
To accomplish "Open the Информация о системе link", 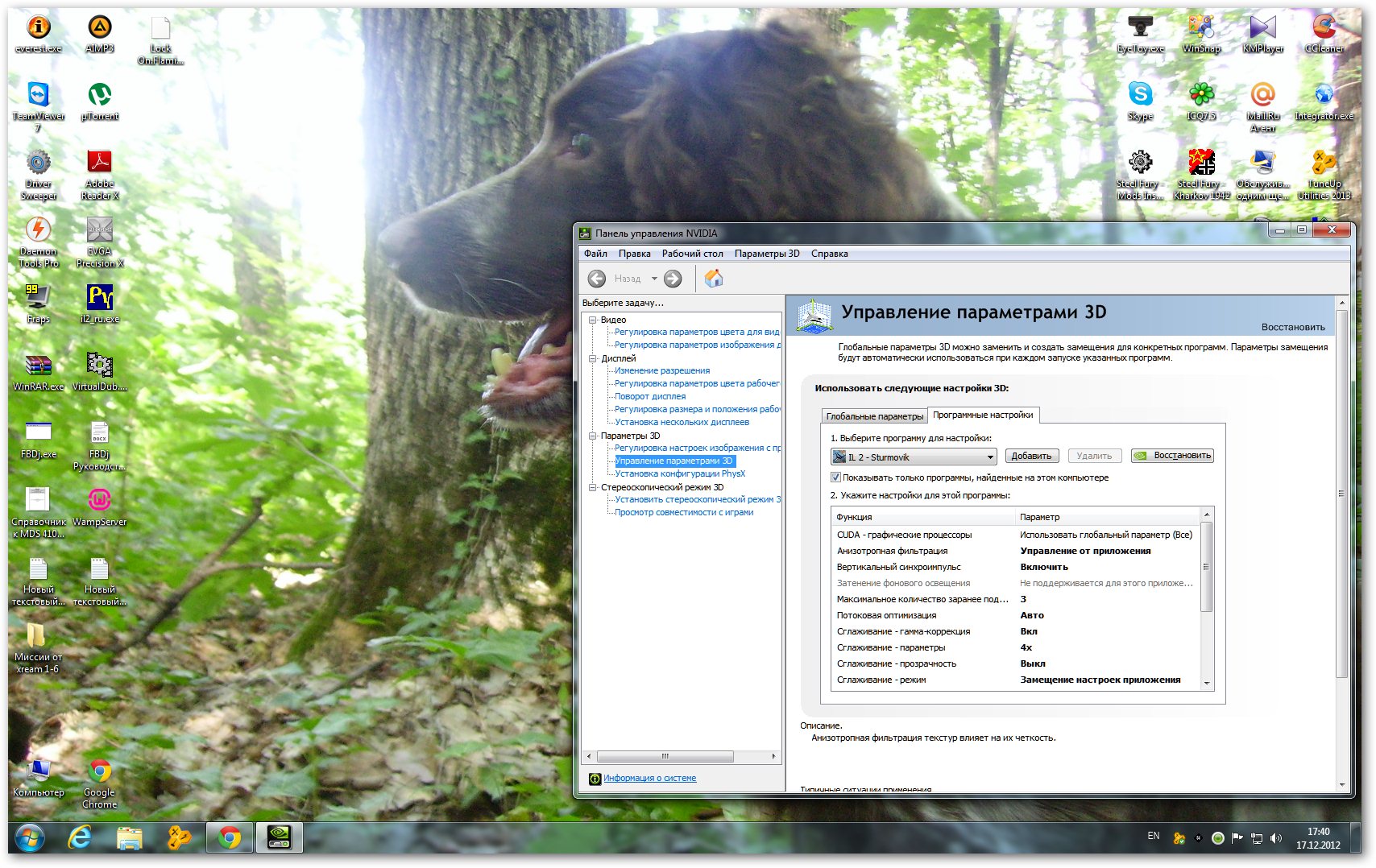I will pyautogui.click(x=649, y=778).
